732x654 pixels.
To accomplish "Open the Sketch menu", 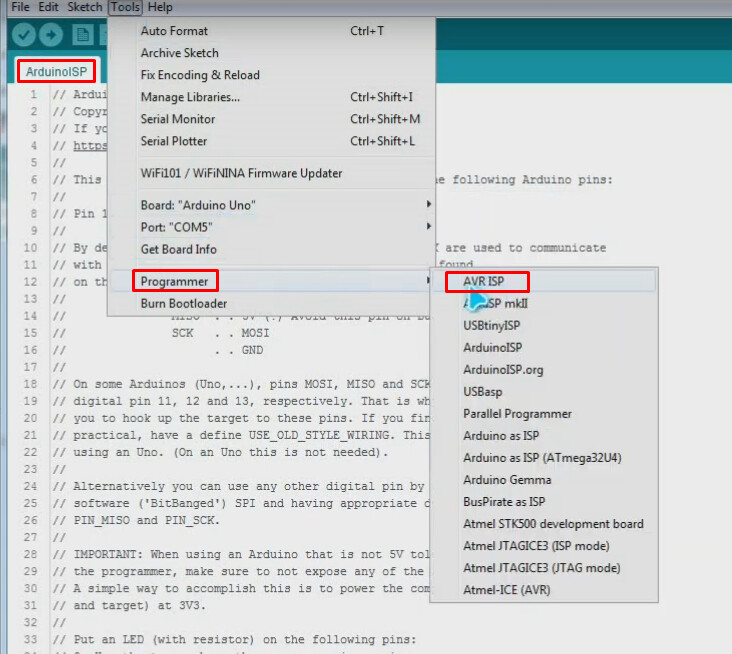I will pos(84,7).
